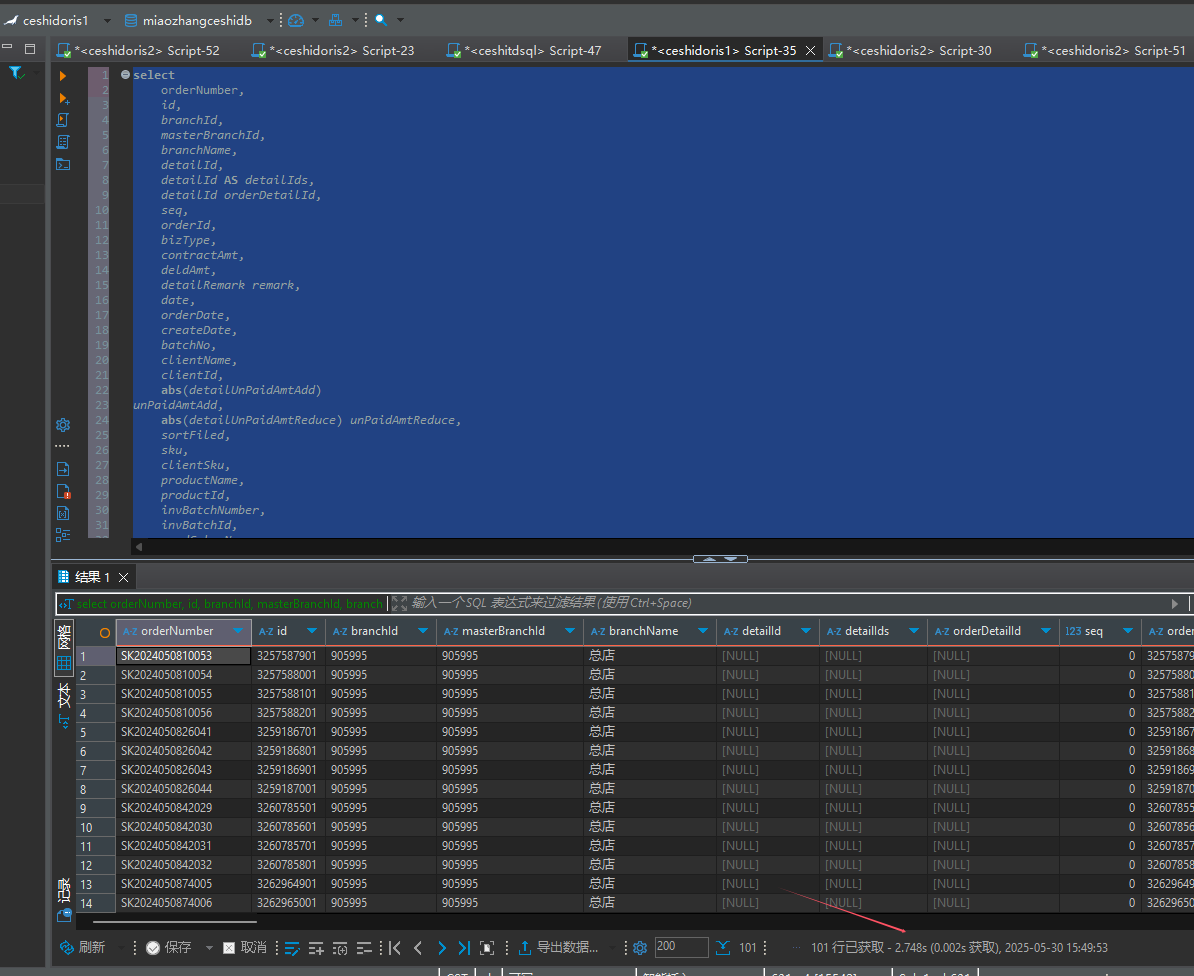Click the search magnifier icon
Viewport: 1194px width, 976px height.
pyautogui.click(x=381, y=21)
